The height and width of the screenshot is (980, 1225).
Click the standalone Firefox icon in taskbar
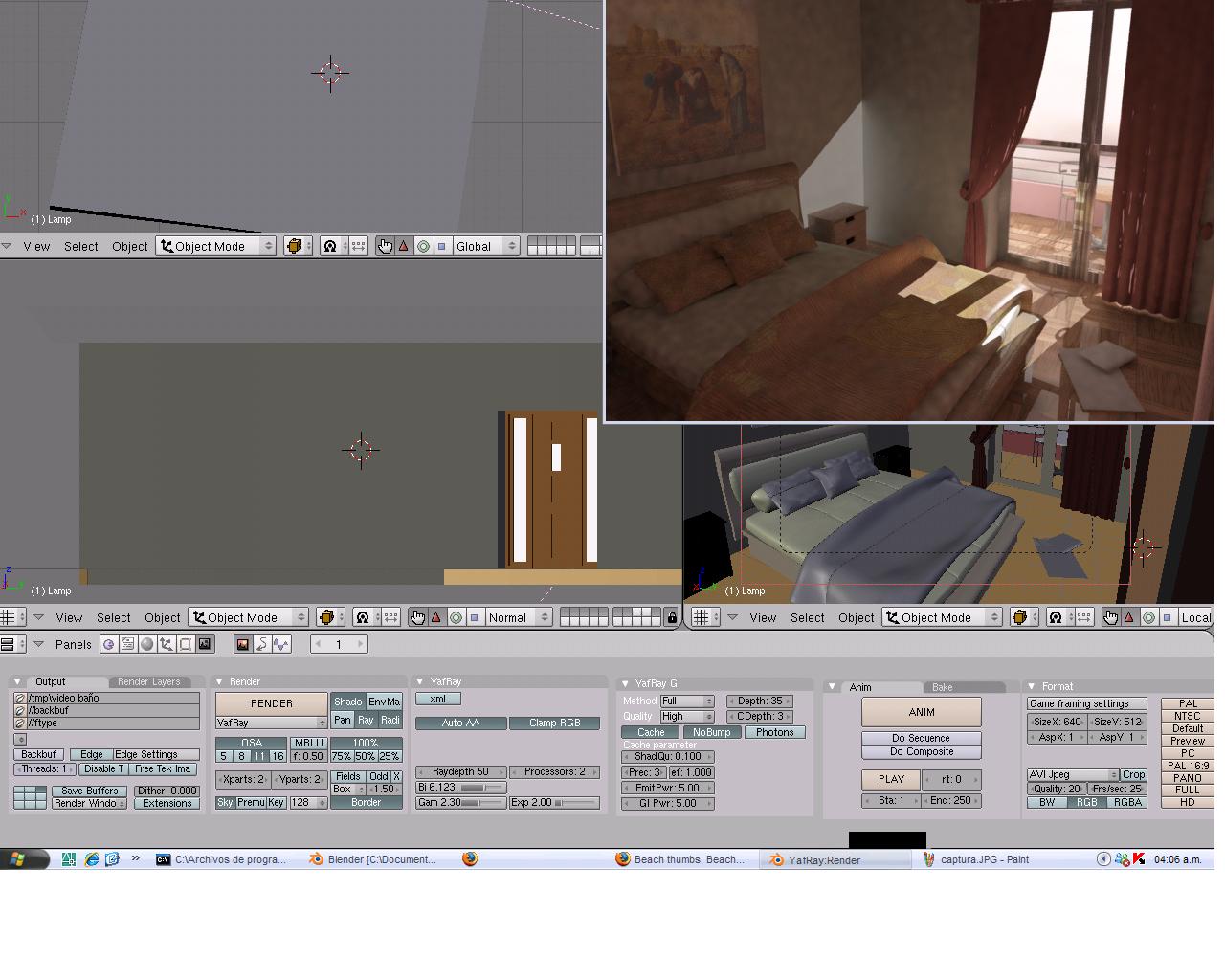[x=469, y=859]
